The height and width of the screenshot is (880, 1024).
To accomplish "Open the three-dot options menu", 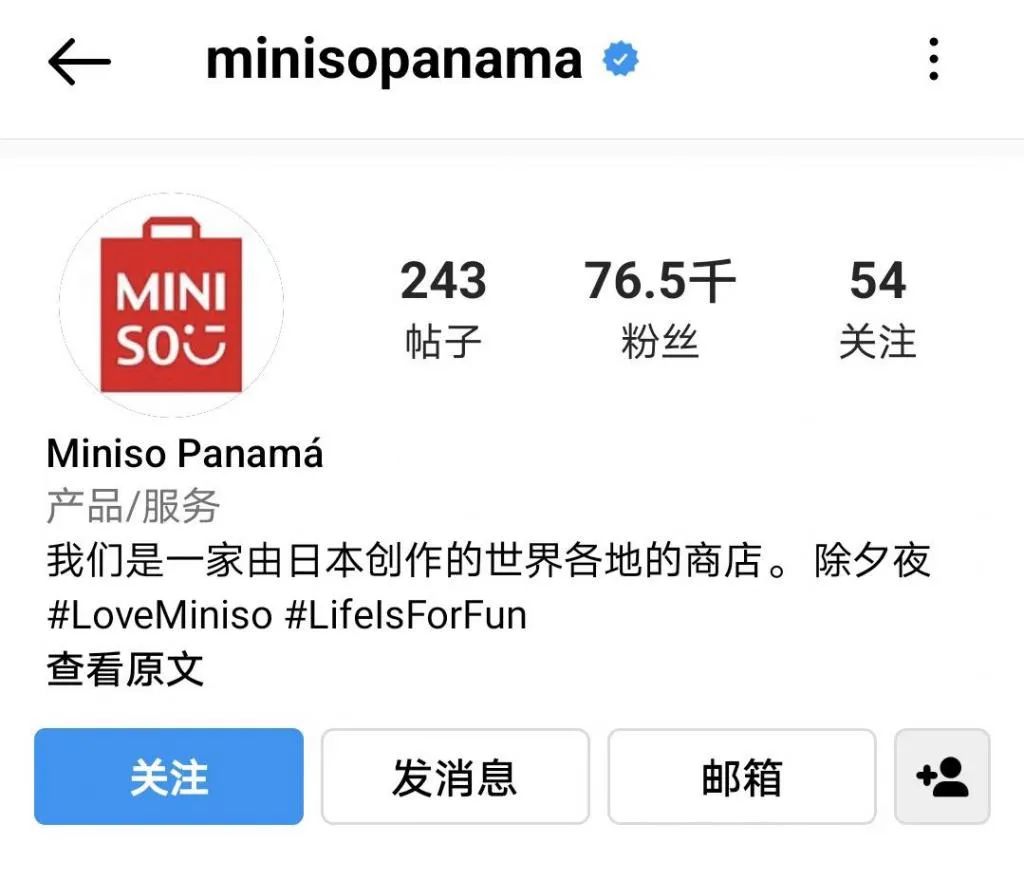I will tap(934, 59).
